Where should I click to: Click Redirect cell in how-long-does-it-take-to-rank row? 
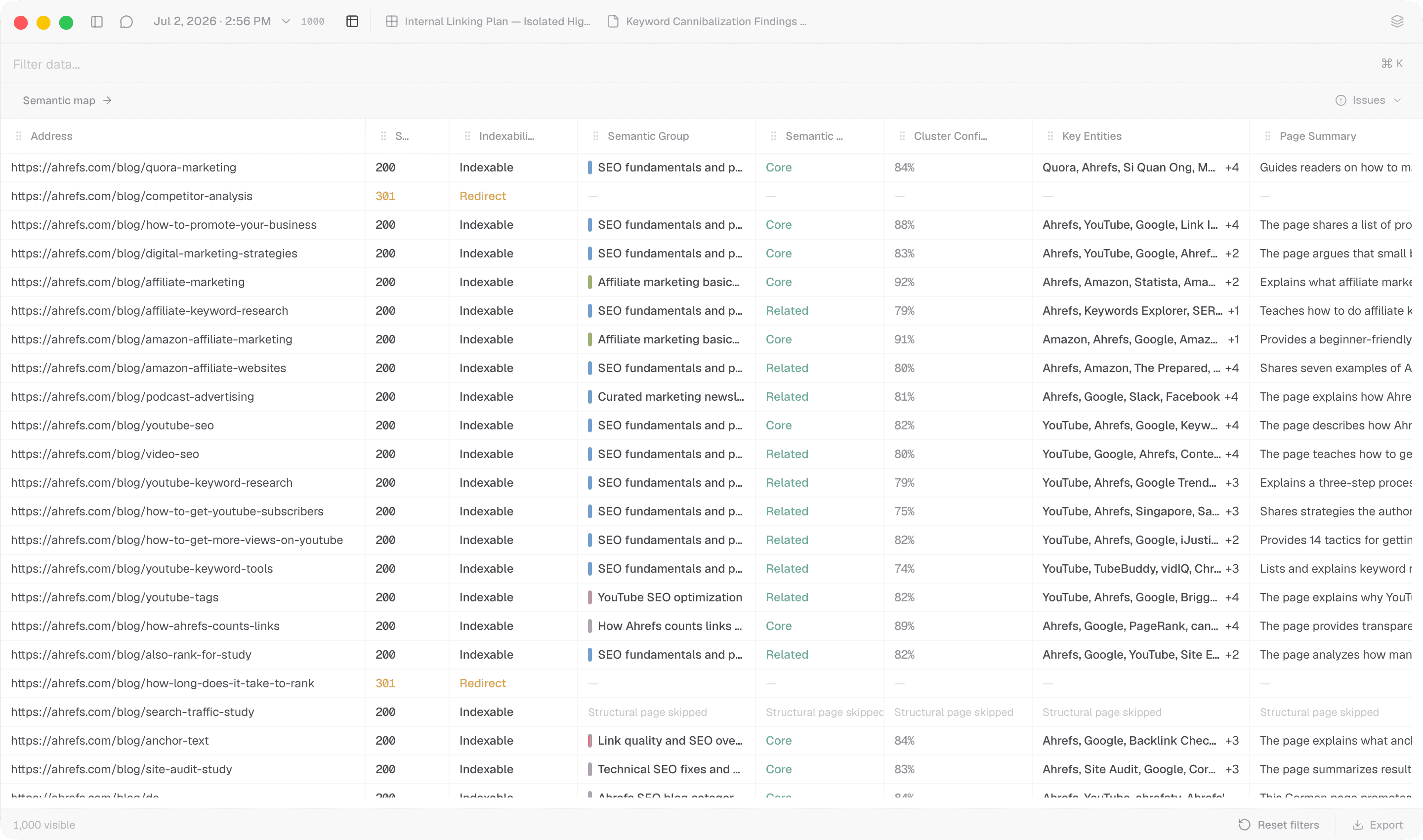[482, 683]
